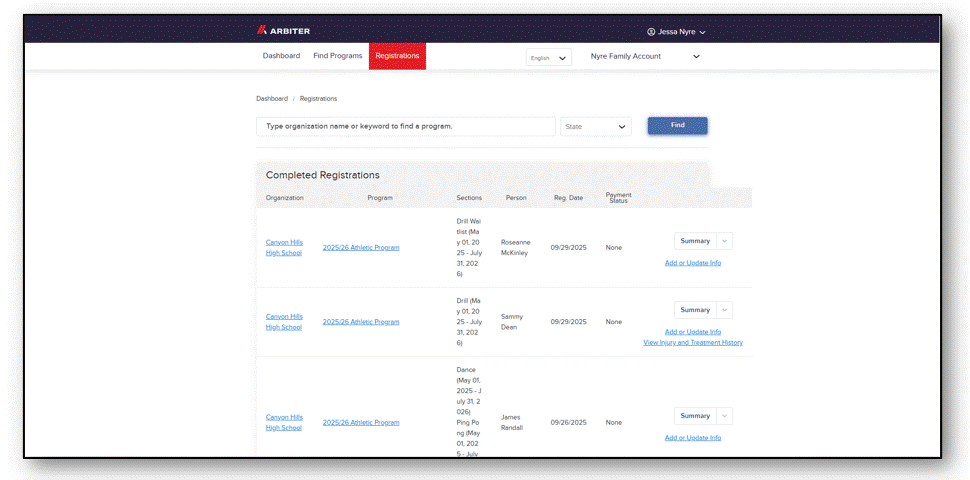The height and width of the screenshot is (480, 970).
Task: Open 2025/26 Athletic Program link for James Randall
Action: click(x=361, y=422)
